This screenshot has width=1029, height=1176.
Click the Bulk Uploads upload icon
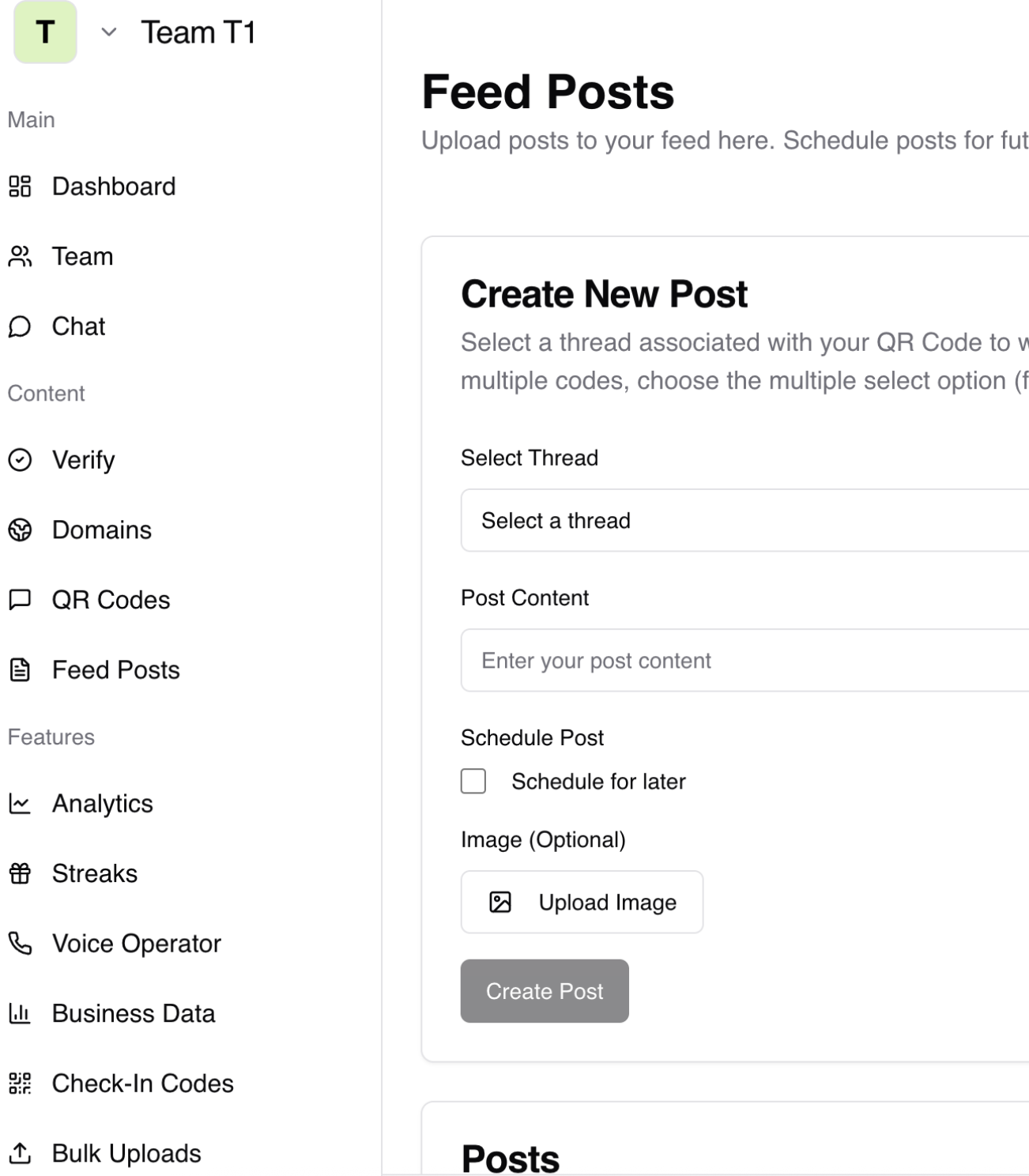[20, 1153]
